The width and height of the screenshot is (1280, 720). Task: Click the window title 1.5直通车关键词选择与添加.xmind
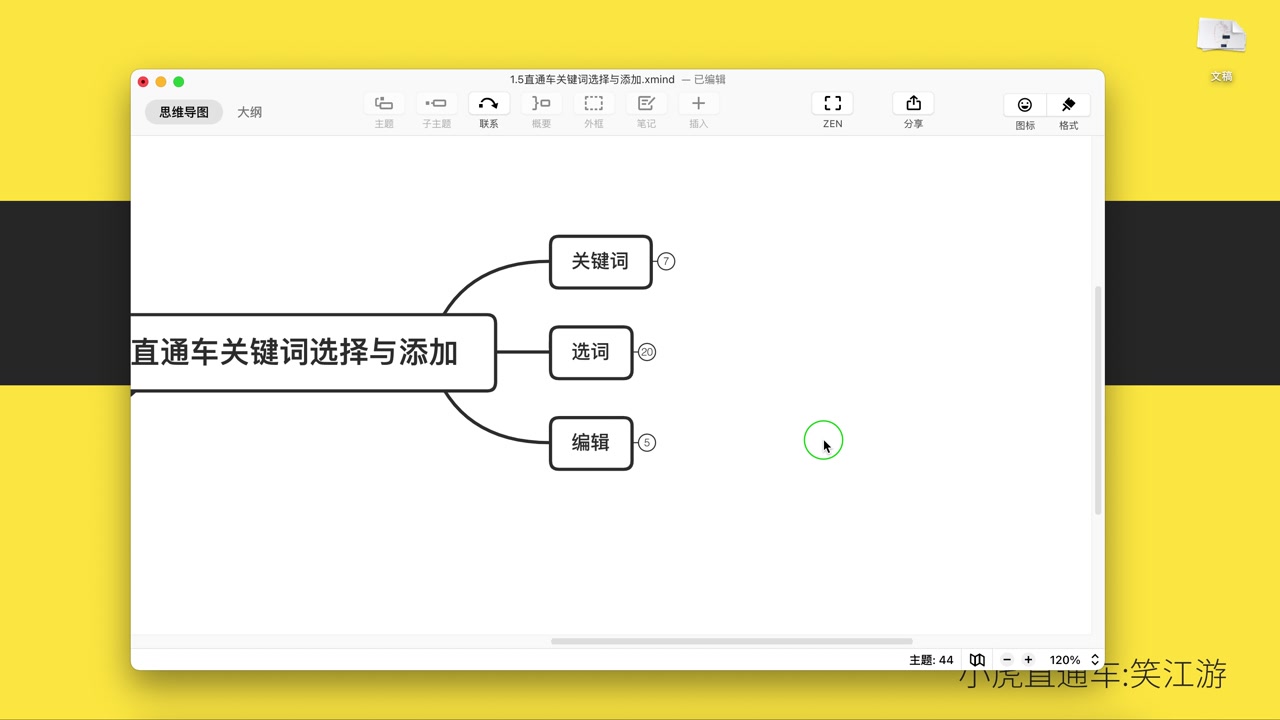pyautogui.click(x=592, y=79)
